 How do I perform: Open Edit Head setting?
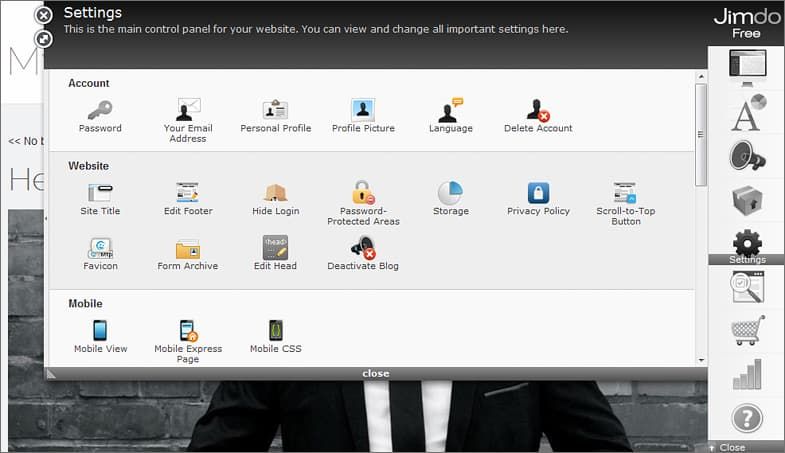(275, 254)
